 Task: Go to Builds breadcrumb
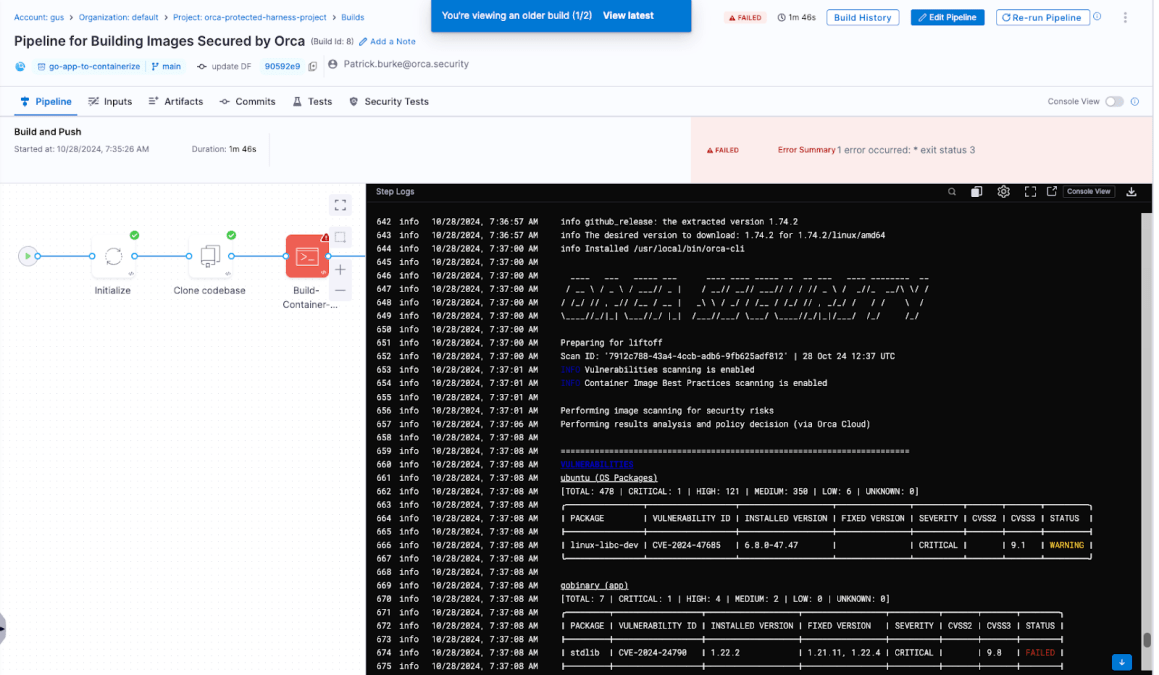353,17
